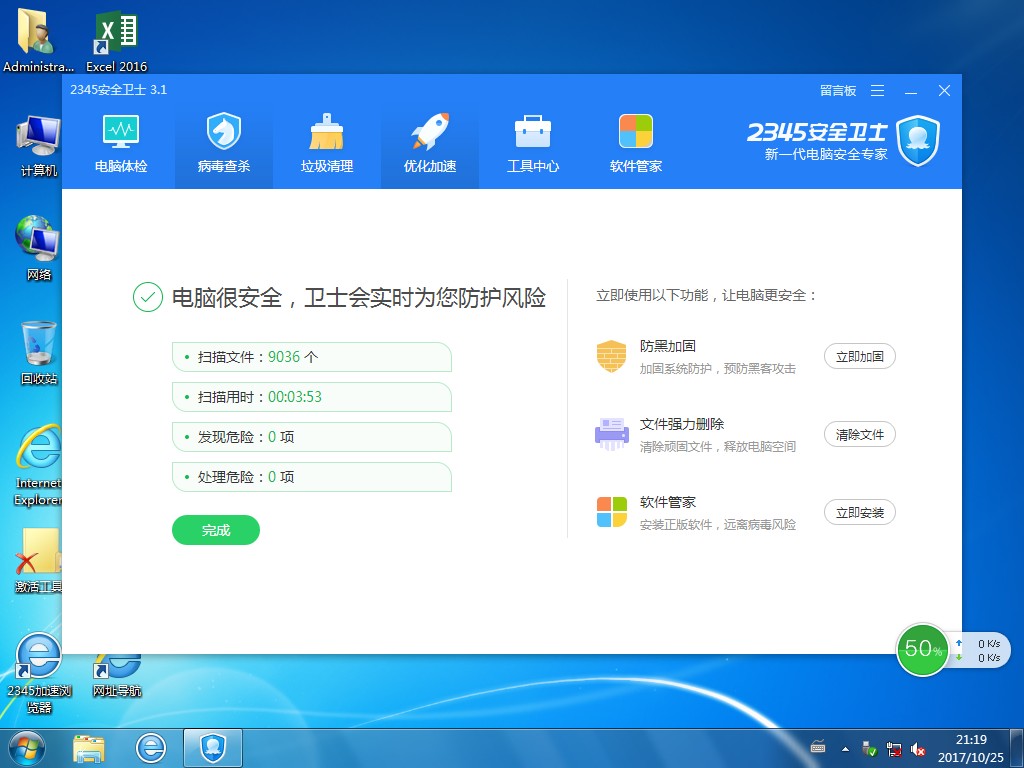The image size is (1024, 768).
Task: Click the 清除文件 button
Action: [x=859, y=434]
